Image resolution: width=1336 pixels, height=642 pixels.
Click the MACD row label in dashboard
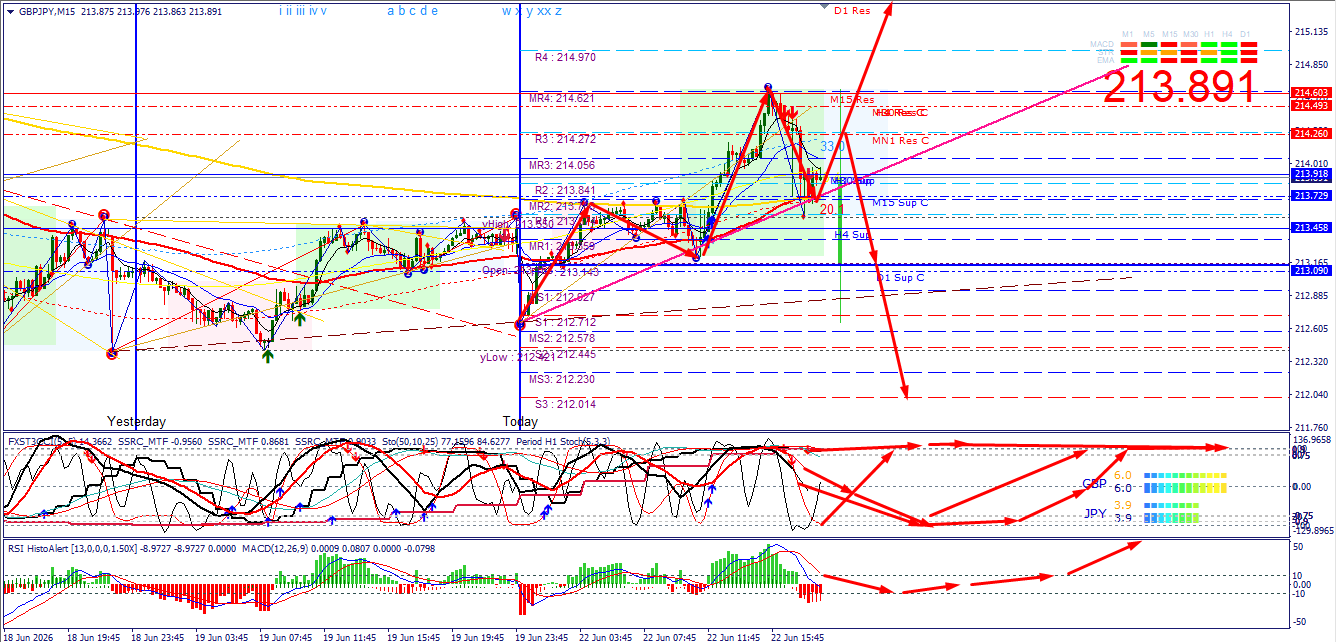[x=1102, y=44]
